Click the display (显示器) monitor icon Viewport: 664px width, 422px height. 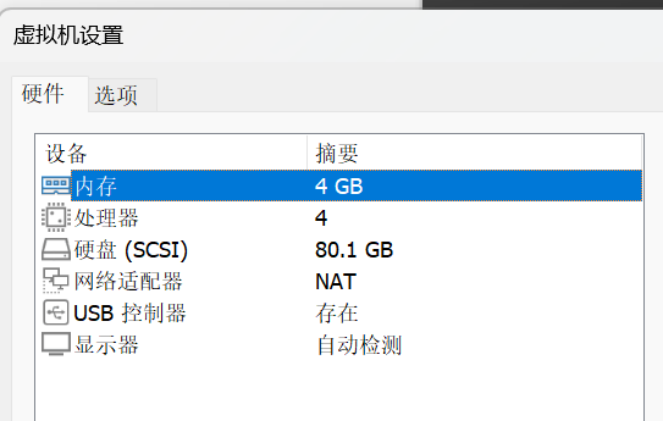pos(56,345)
